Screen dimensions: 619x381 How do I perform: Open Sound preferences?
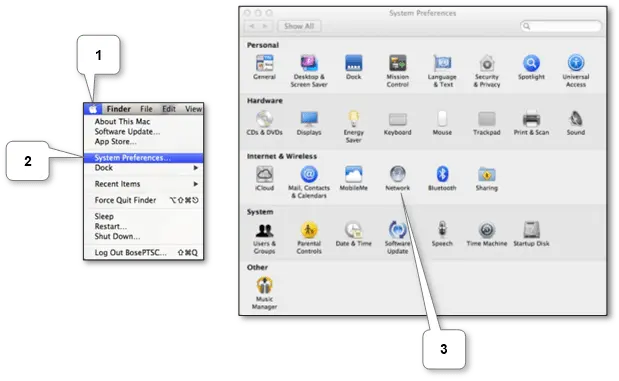576,123
